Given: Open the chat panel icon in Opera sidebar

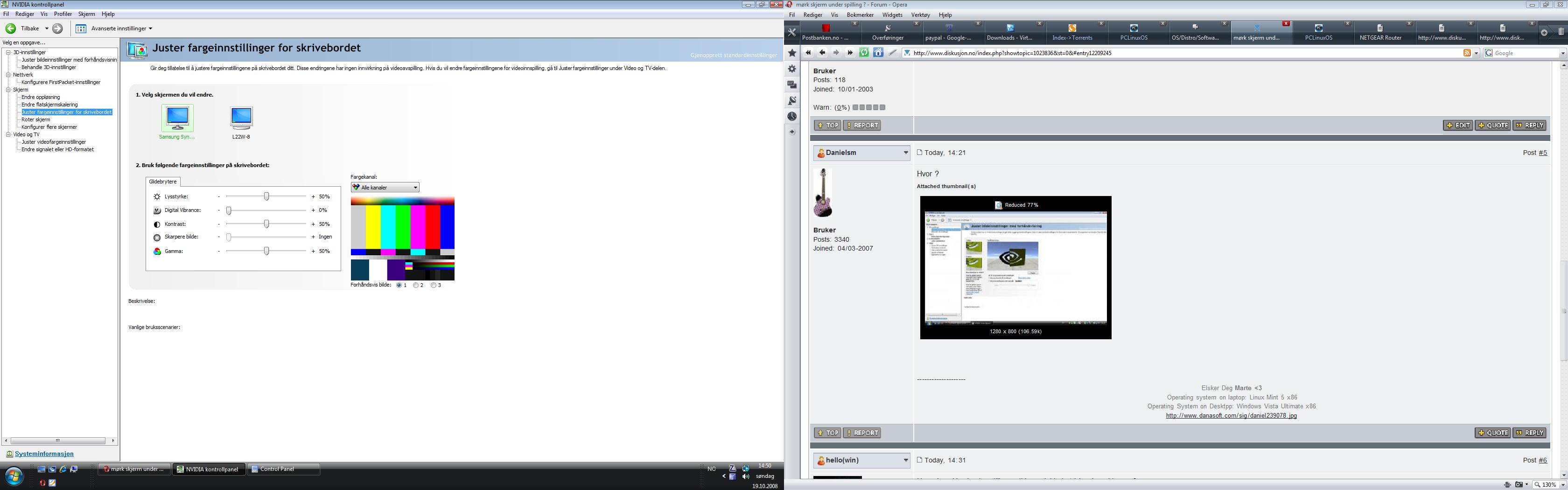Looking at the screenshot, I should pyautogui.click(x=792, y=84).
